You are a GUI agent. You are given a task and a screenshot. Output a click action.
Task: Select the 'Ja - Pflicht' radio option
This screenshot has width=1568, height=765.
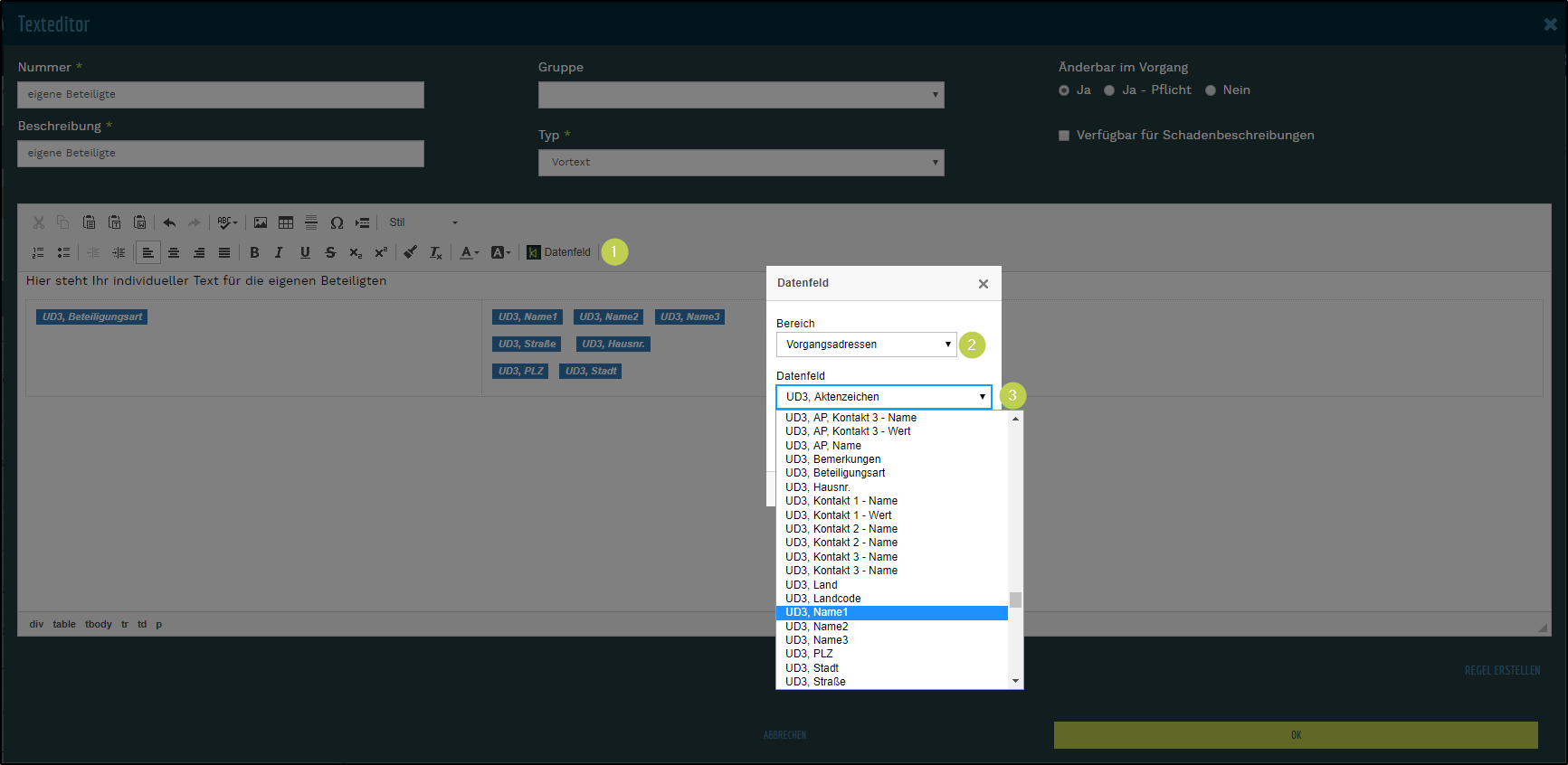pos(1109,90)
